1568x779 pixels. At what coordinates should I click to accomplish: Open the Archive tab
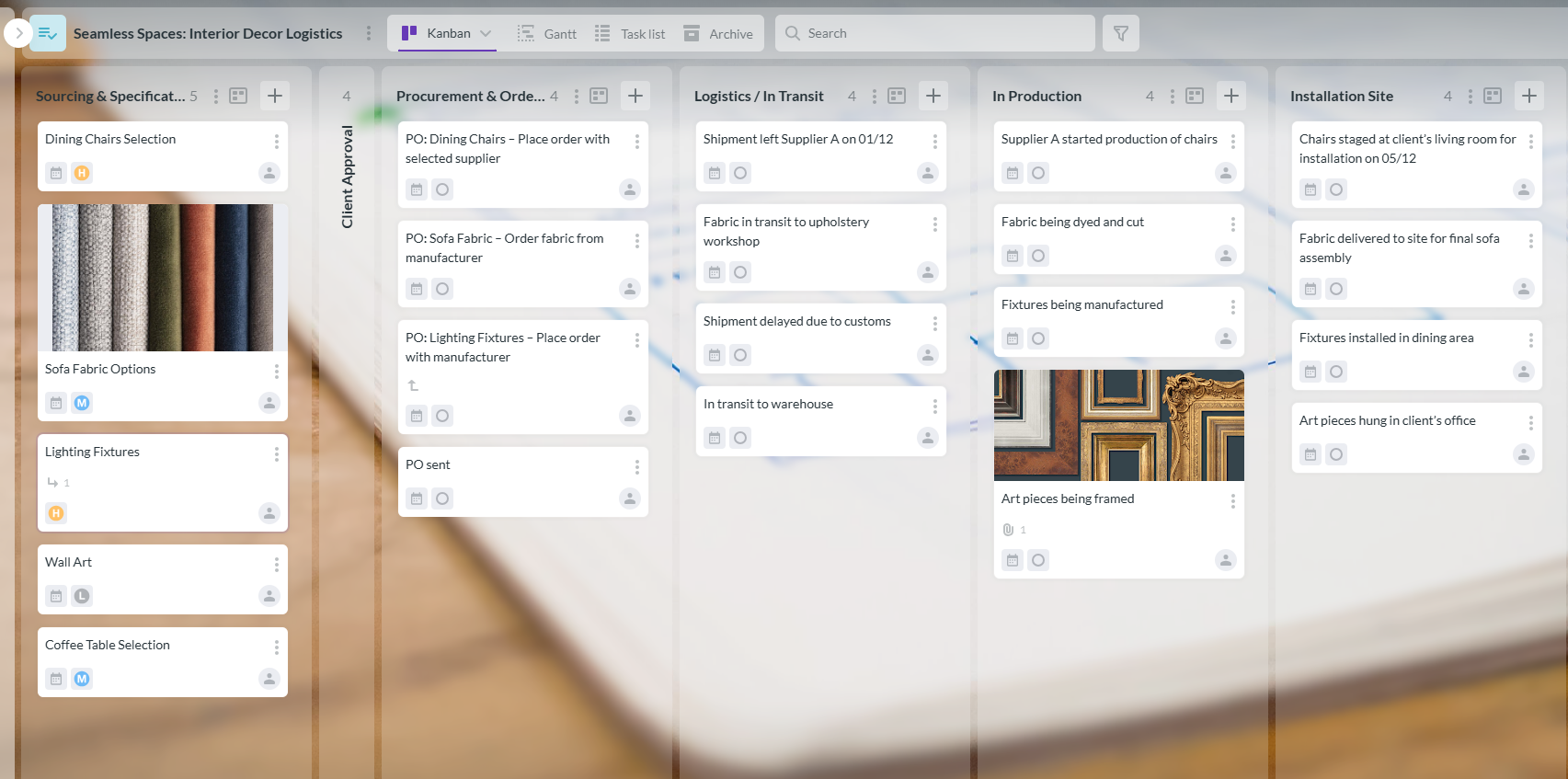718,34
